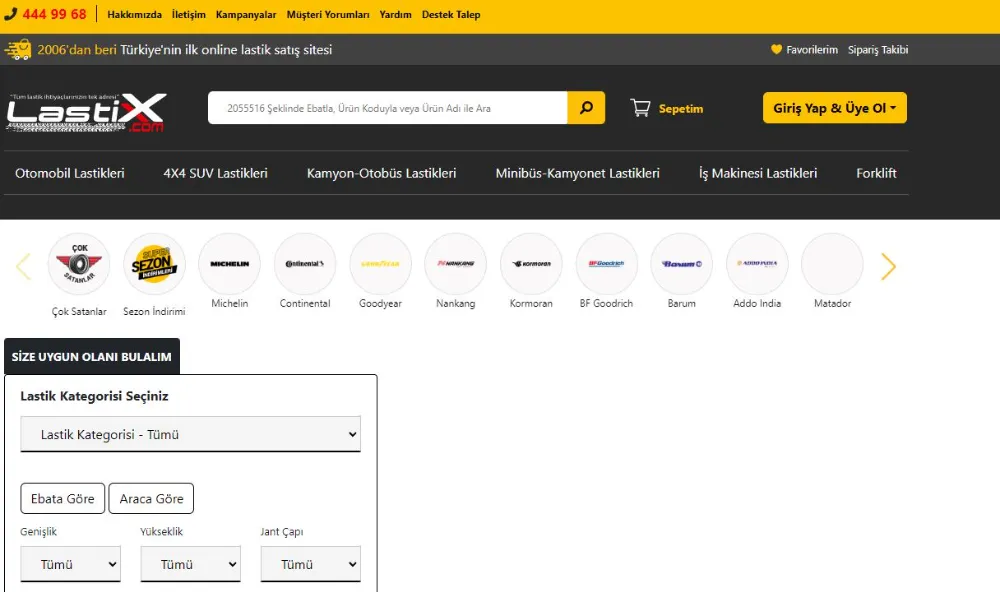Open İş Makinesi Lastikleri menu
Image resolution: width=1000 pixels, height=592 pixels.
(x=758, y=173)
